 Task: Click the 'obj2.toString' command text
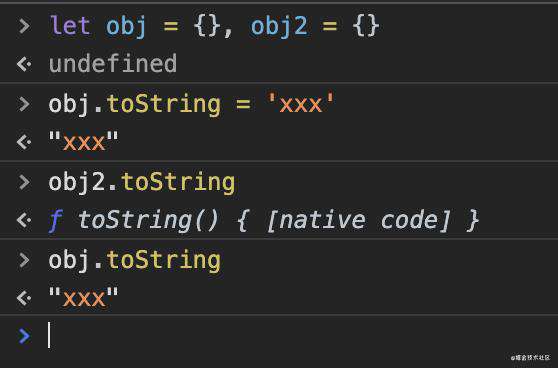(142, 183)
